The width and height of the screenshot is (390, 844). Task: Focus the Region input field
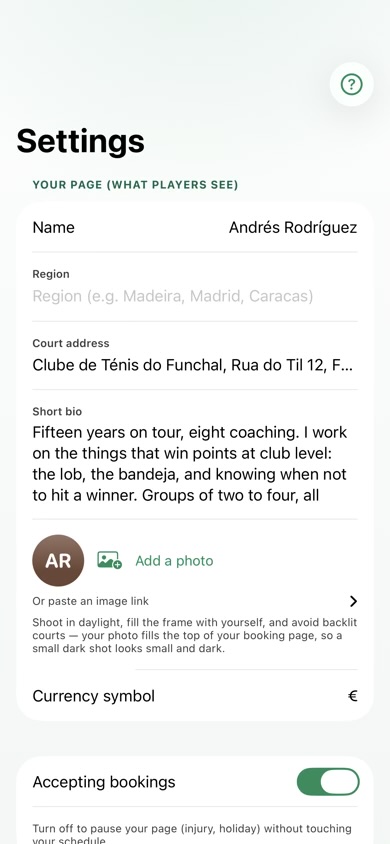pyautogui.click(x=195, y=296)
